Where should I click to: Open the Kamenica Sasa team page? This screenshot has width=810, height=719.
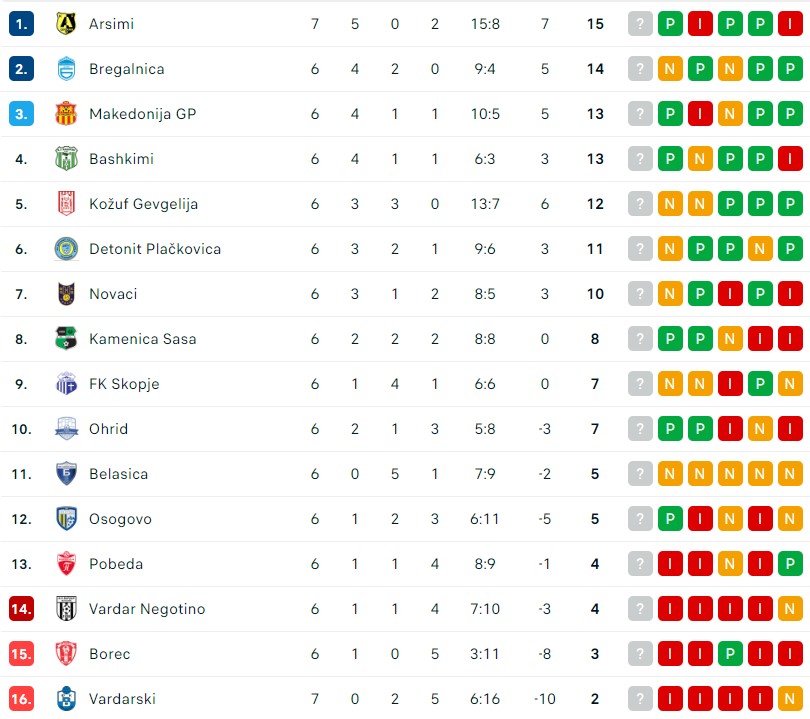tap(142, 339)
